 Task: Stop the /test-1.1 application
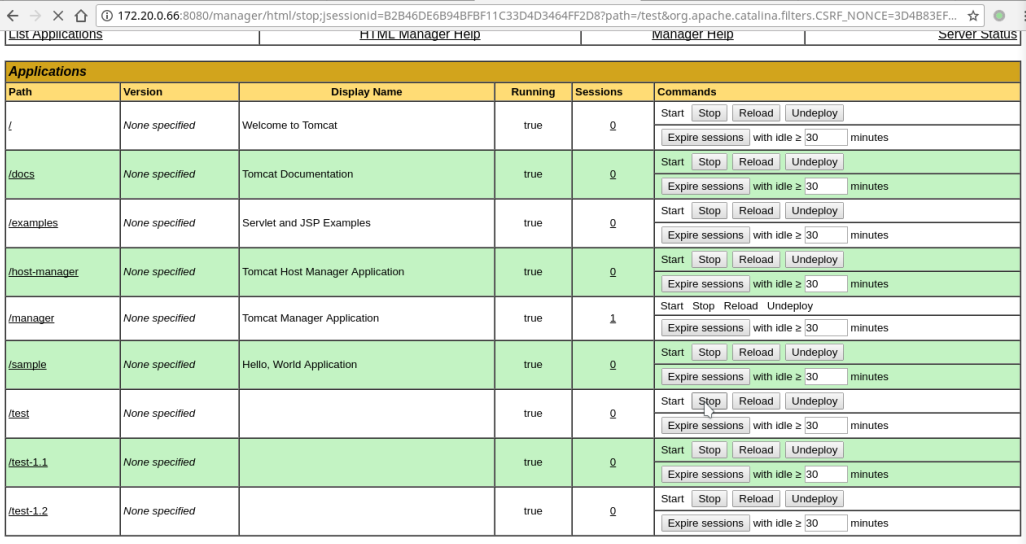click(x=709, y=450)
